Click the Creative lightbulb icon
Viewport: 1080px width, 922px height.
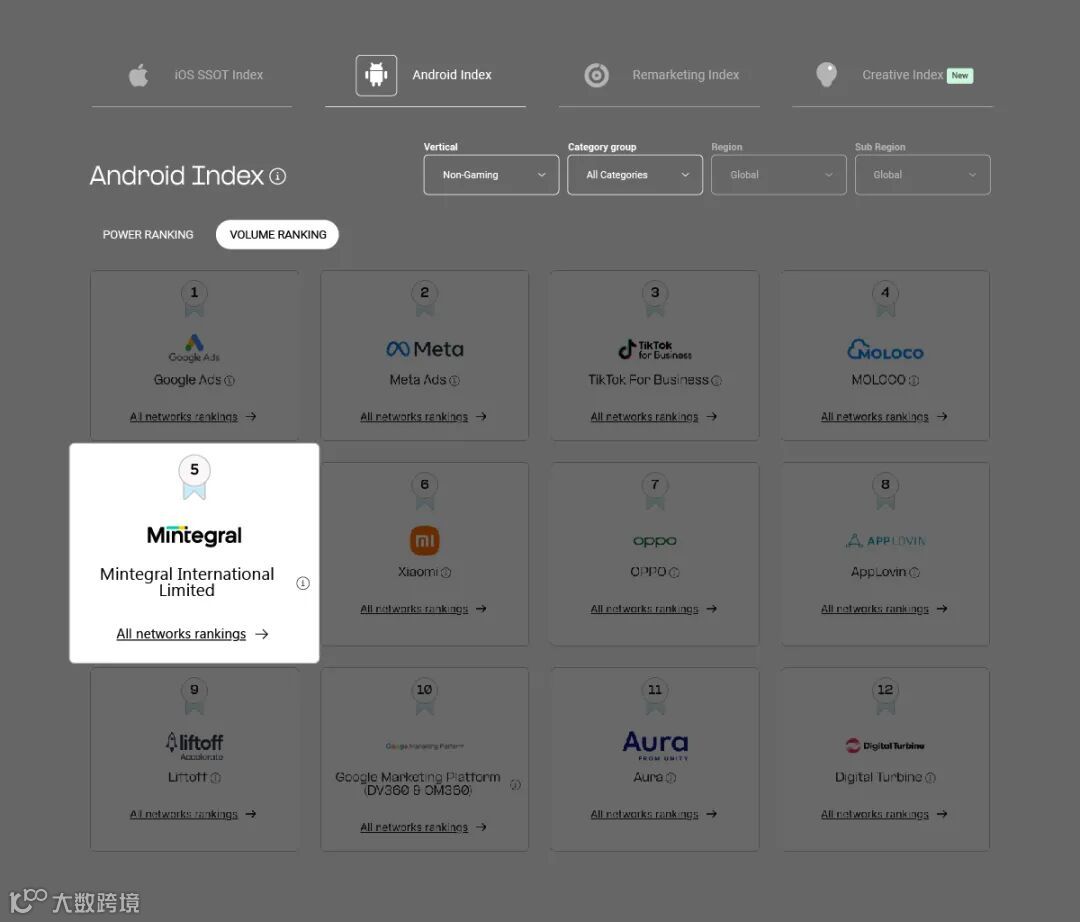click(827, 75)
